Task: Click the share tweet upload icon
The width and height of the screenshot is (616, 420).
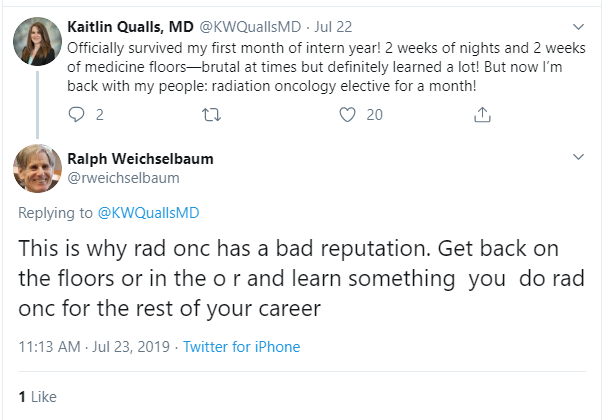Action: pos(483,115)
